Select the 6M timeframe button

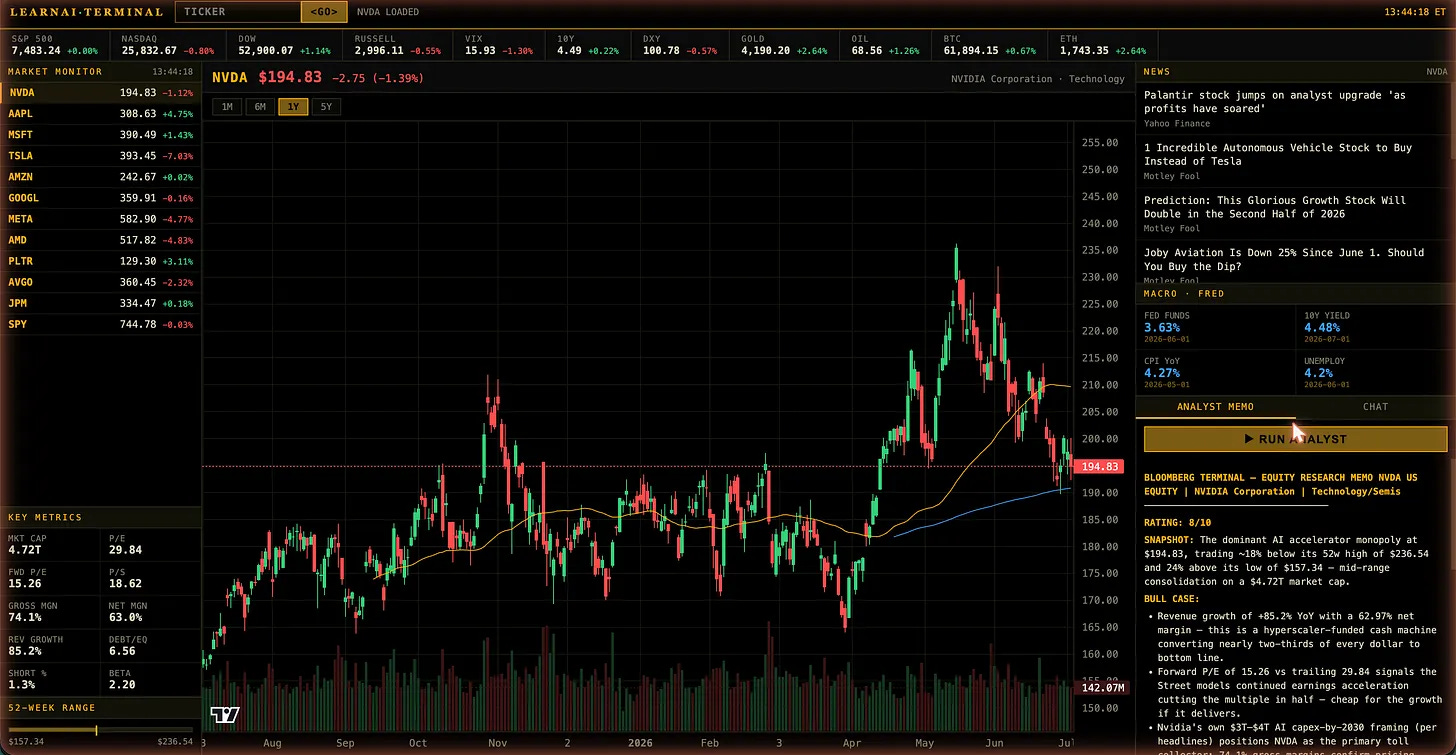tap(260, 106)
